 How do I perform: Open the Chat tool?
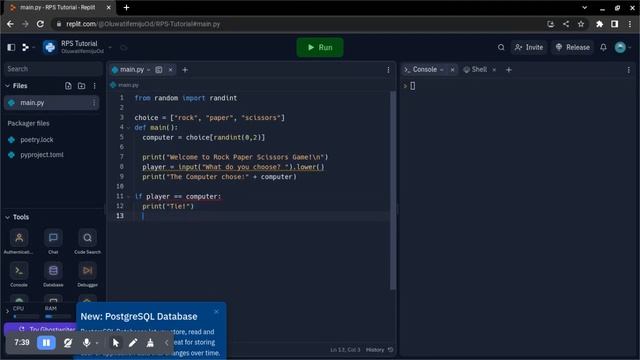click(x=53, y=242)
